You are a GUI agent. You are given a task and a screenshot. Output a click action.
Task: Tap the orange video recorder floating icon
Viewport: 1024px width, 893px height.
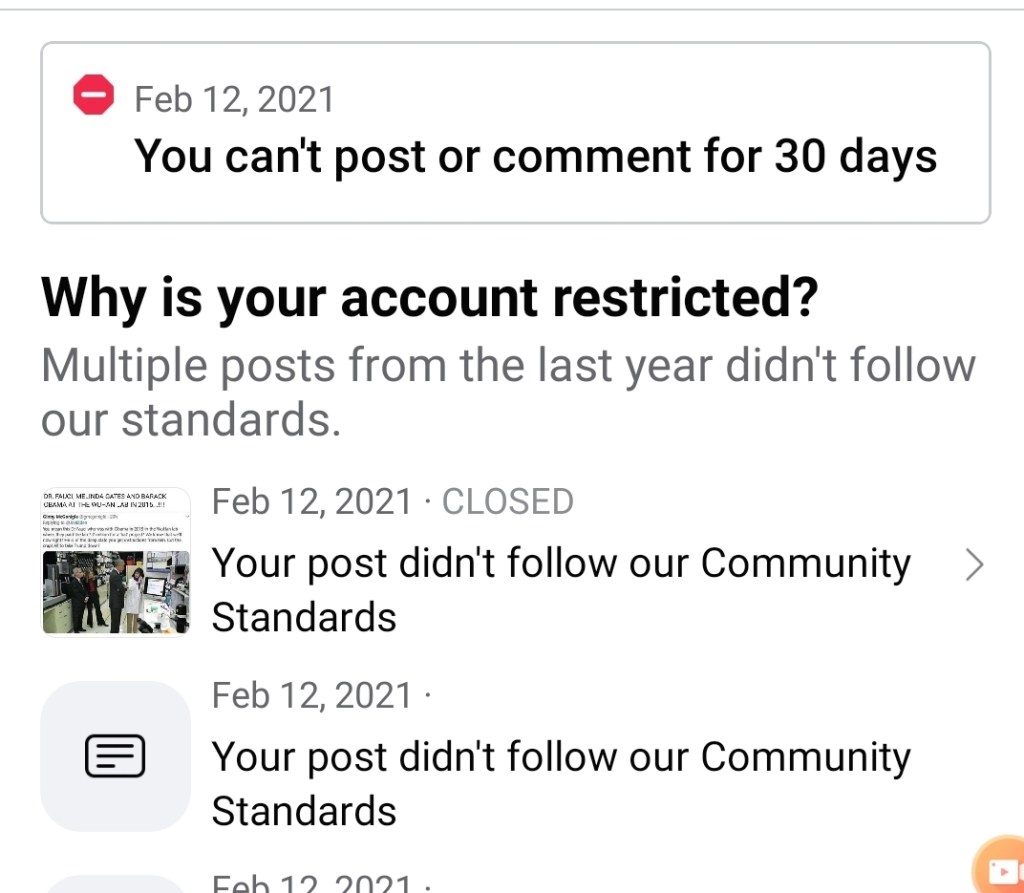(x=1000, y=868)
